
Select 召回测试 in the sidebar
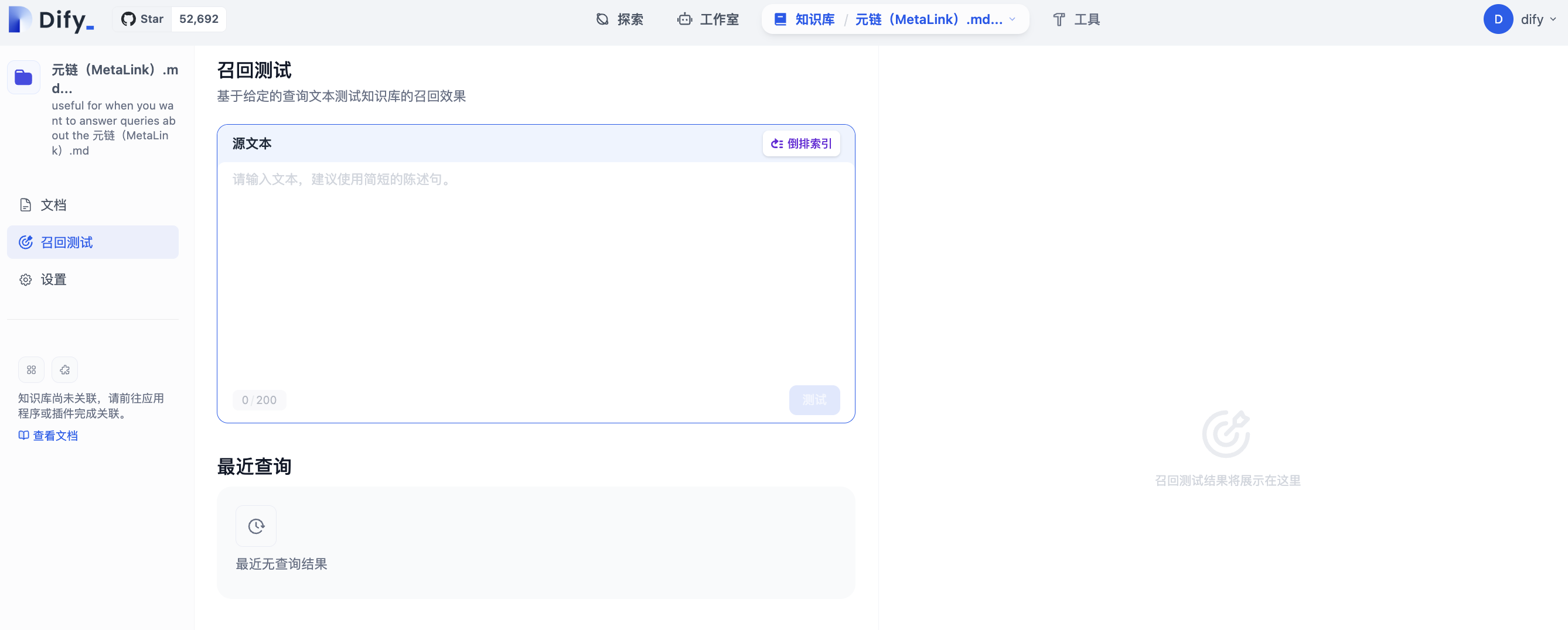93,242
